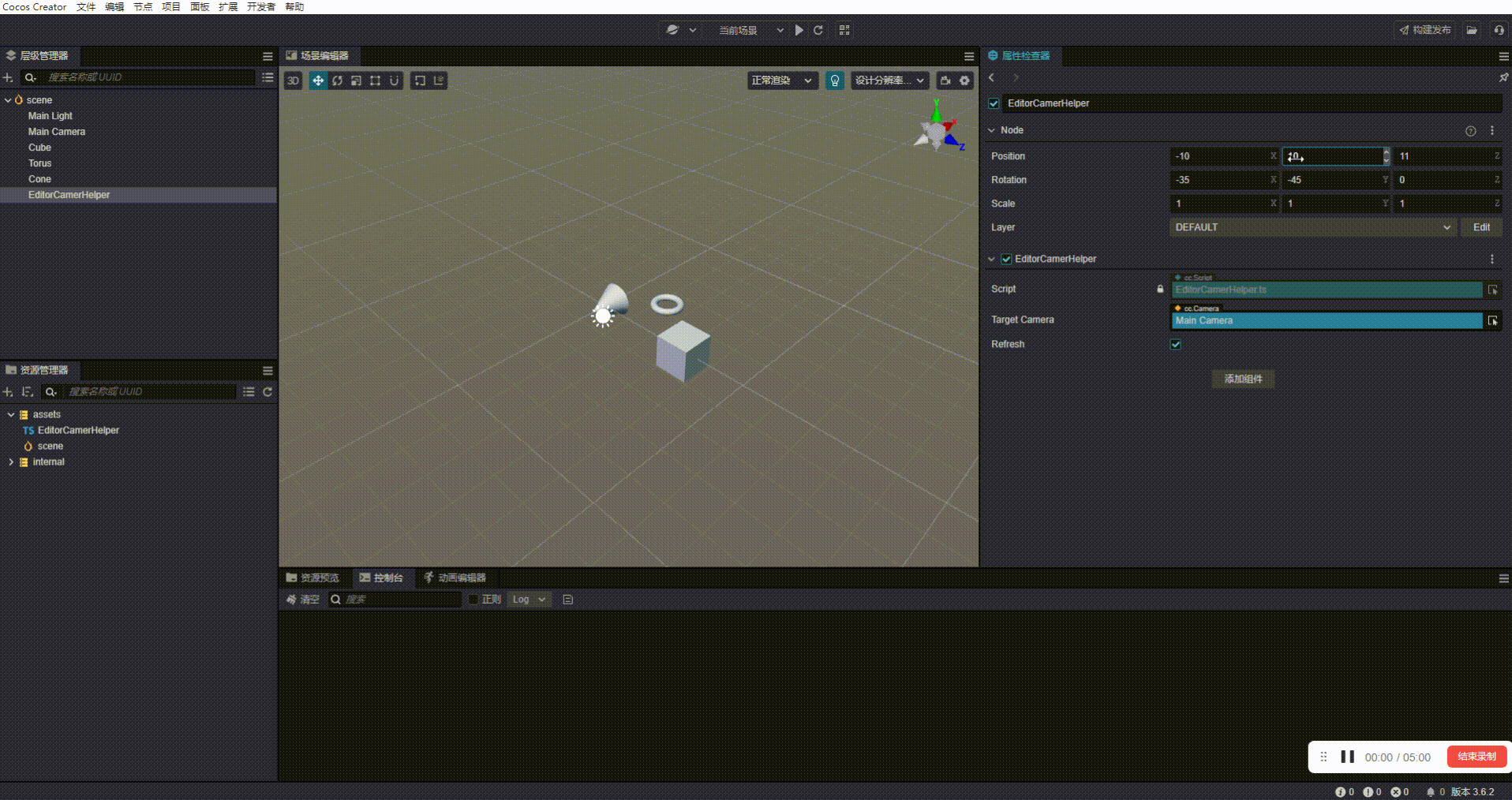Play the current scene preview
The height and width of the screenshot is (800, 1512).
click(799, 30)
